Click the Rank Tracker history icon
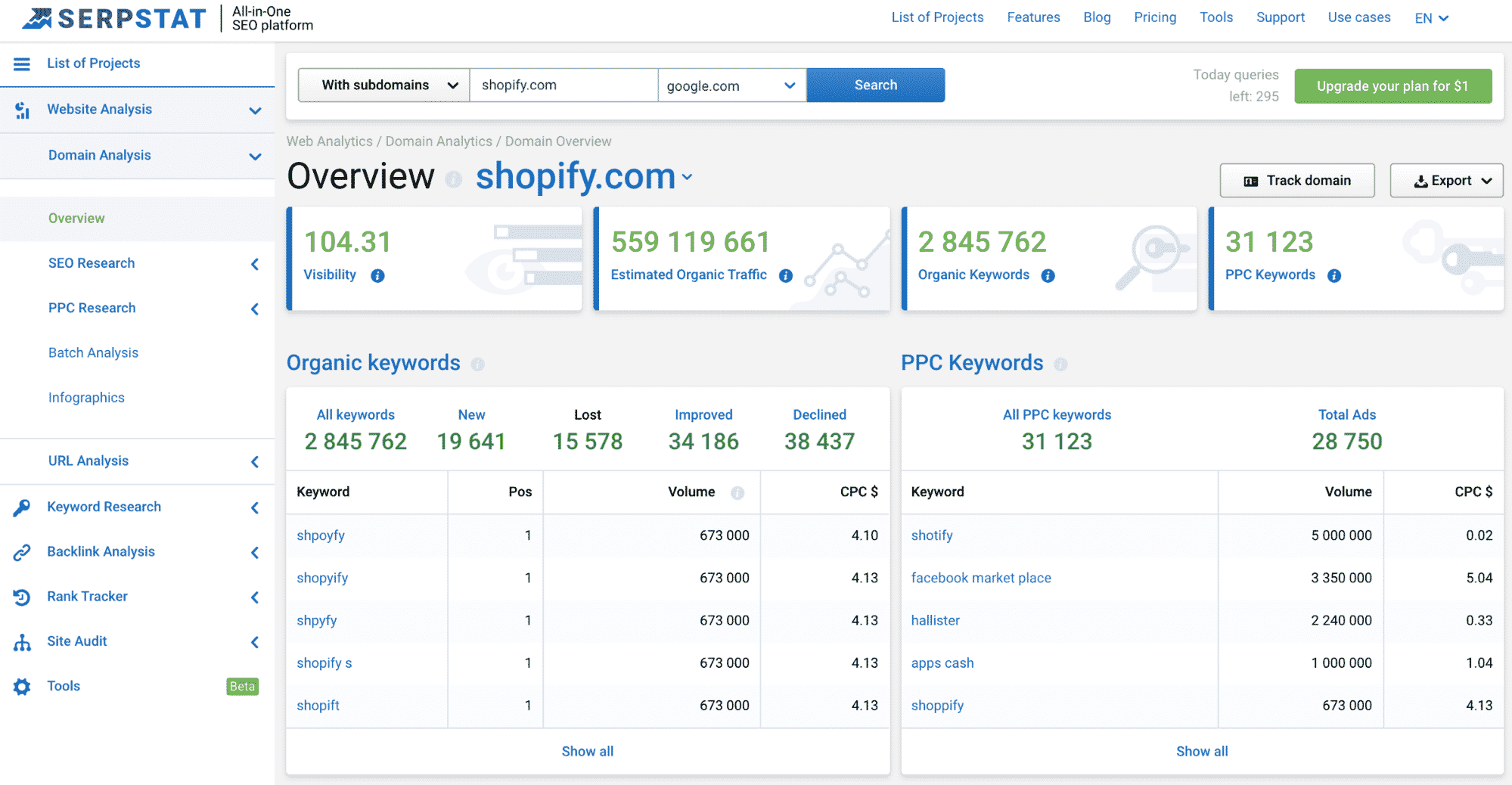Image resolution: width=1512 pixels, height=785 pixels. click(x=22, y=597)
